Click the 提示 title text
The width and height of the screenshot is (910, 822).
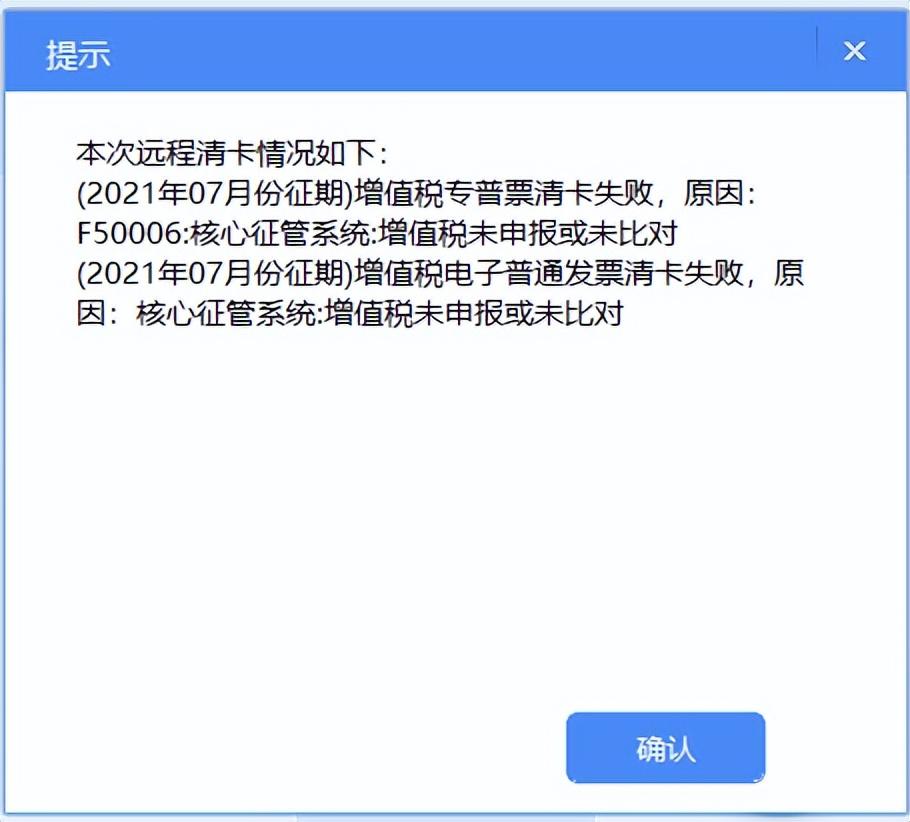(x=78, y=55)
